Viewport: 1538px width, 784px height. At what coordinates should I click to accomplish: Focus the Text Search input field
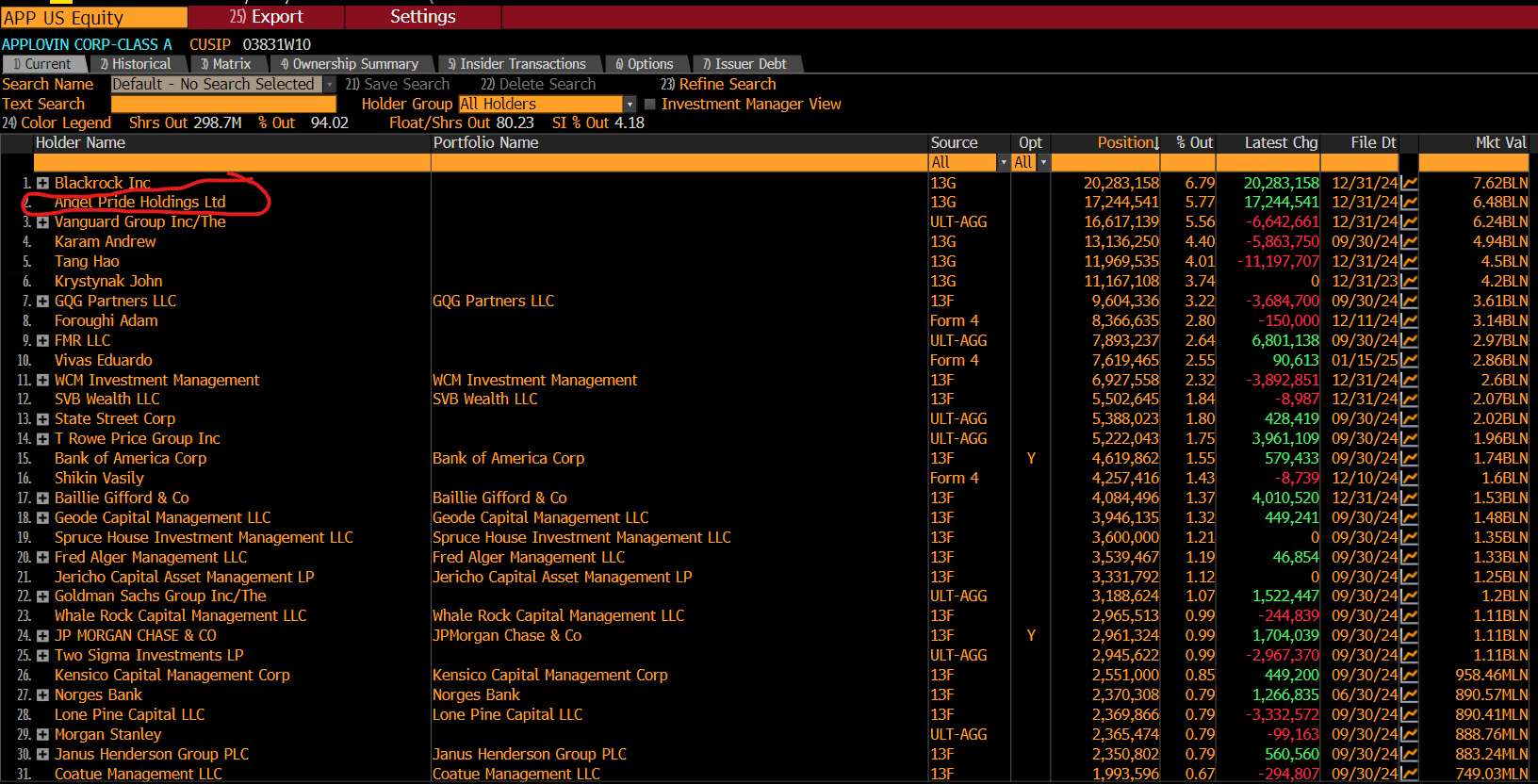pyautogui.click(x=223, y=105)
